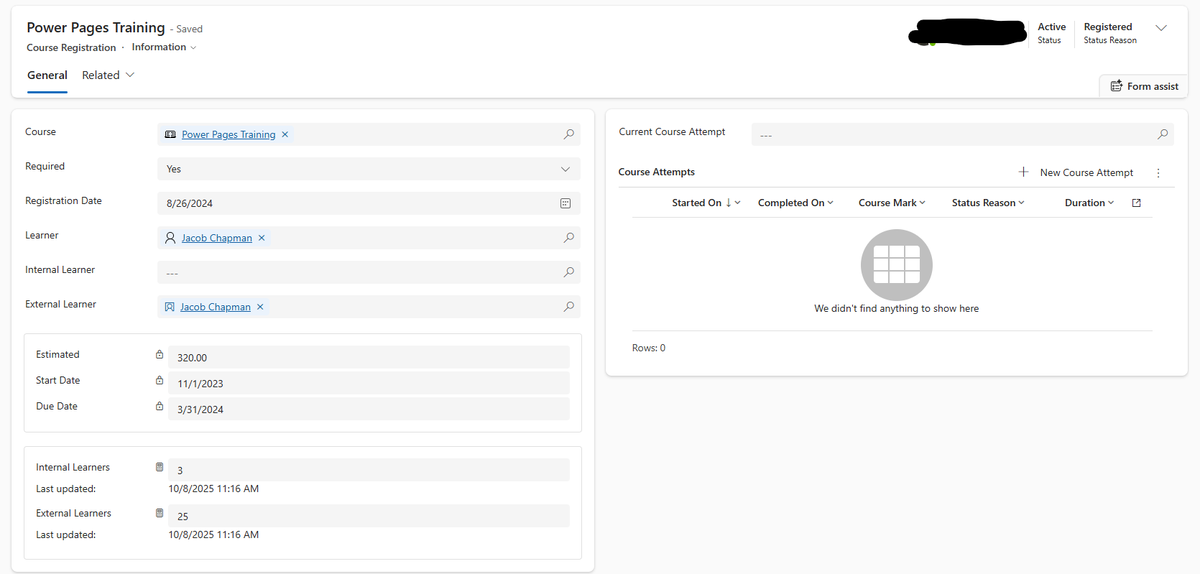Click the Registration Date field 8/26/2024
The width and height of the screenshot is (1200, 574).
click(x=368, y=203)
